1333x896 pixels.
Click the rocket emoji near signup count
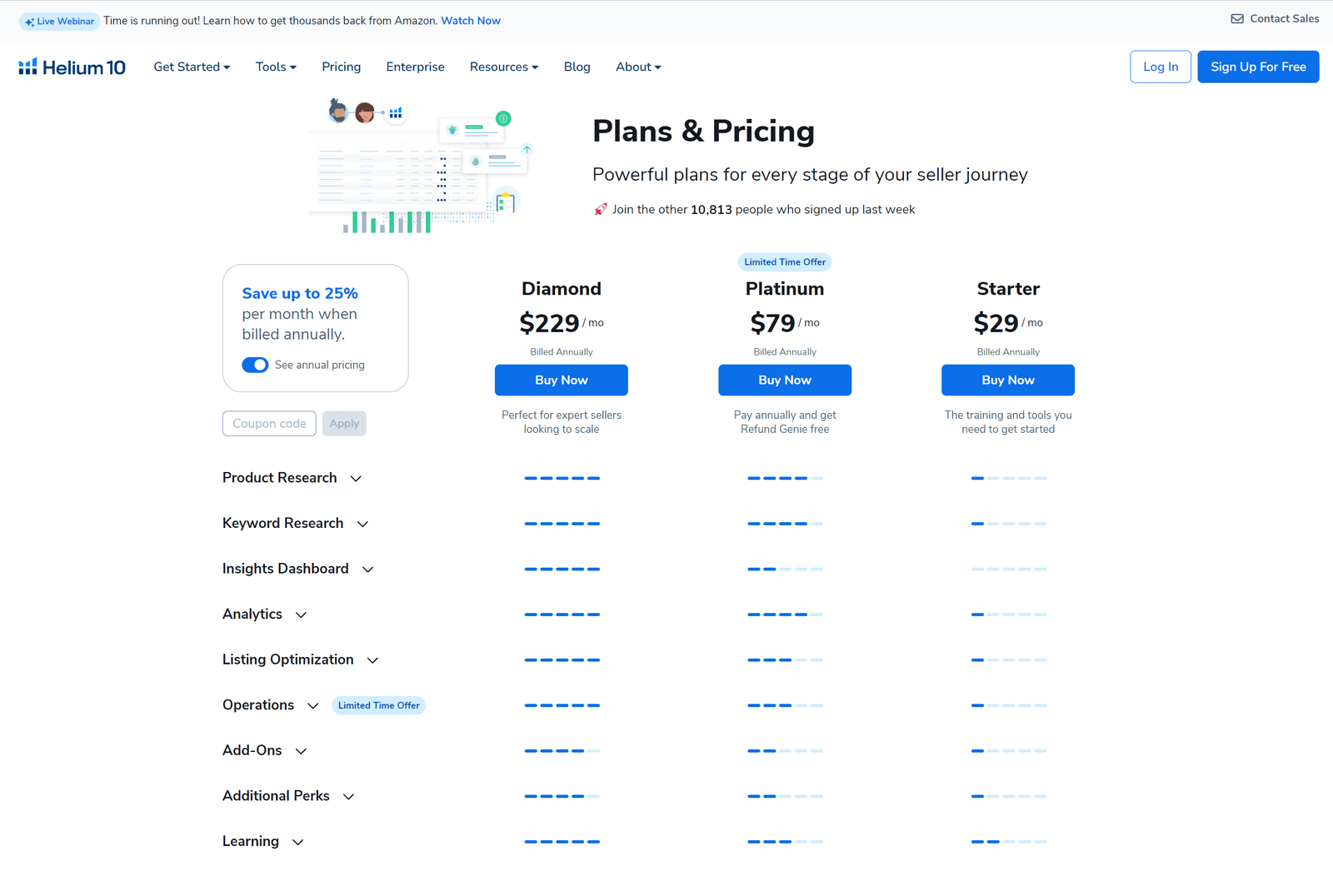600,209
